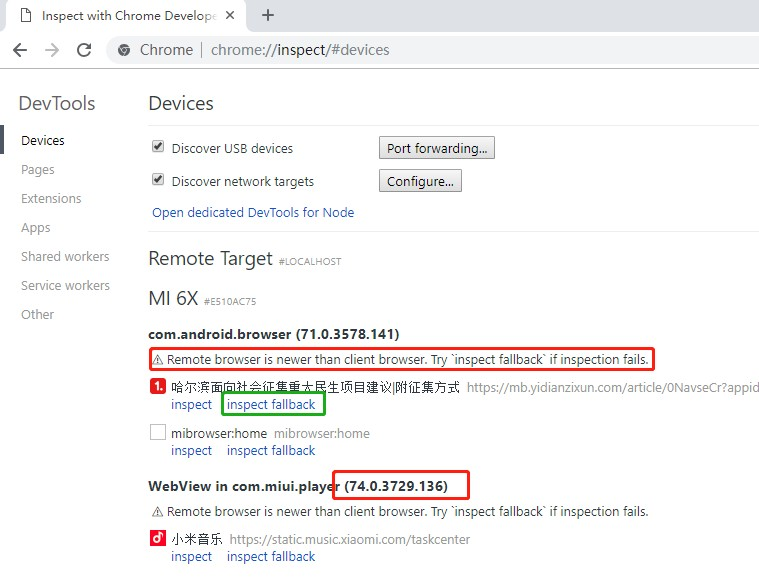
Task: Reload the inspect page
Action: [x=84, y=50]
